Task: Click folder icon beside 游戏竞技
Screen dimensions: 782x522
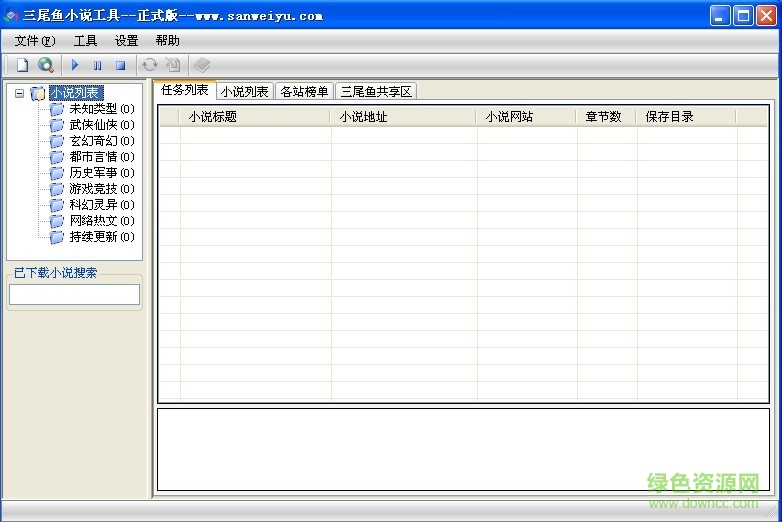Action: pyautogui.click(x=57, y=189)
